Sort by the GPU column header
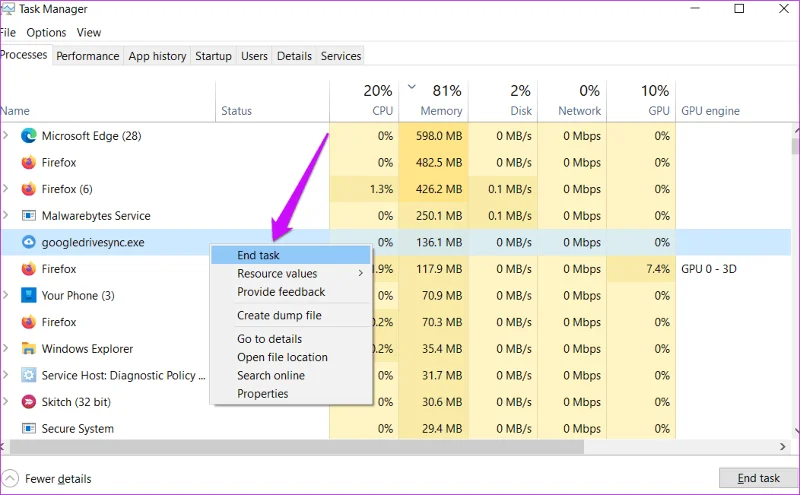This screenshot has width=800, height=495. 641,101
